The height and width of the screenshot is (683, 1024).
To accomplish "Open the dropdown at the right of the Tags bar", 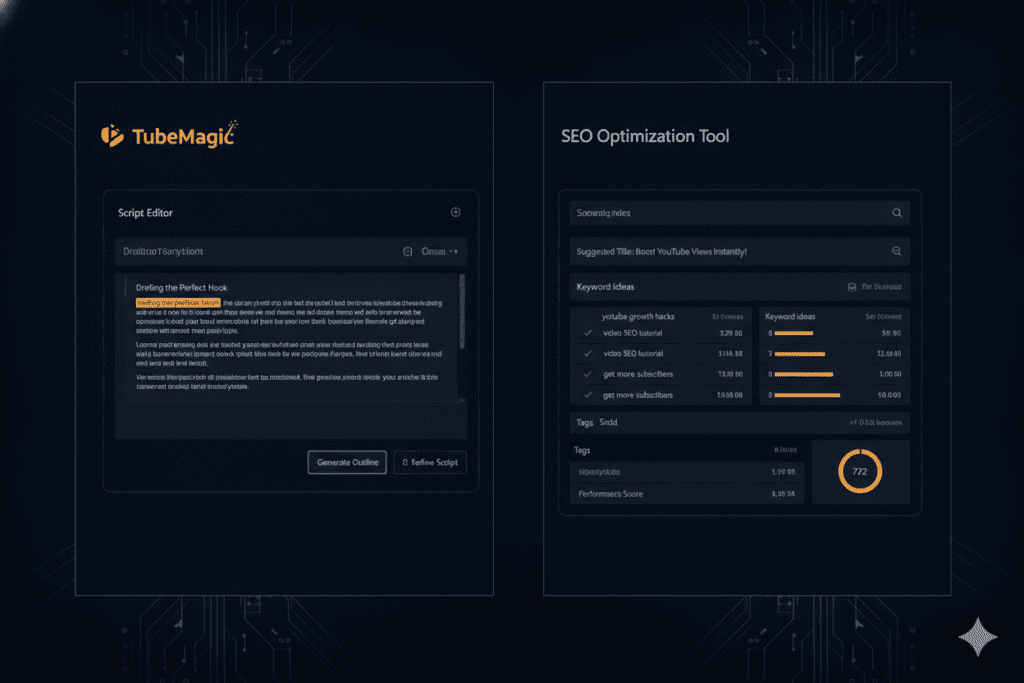I will pyautogui.click(x=875, y=422).
